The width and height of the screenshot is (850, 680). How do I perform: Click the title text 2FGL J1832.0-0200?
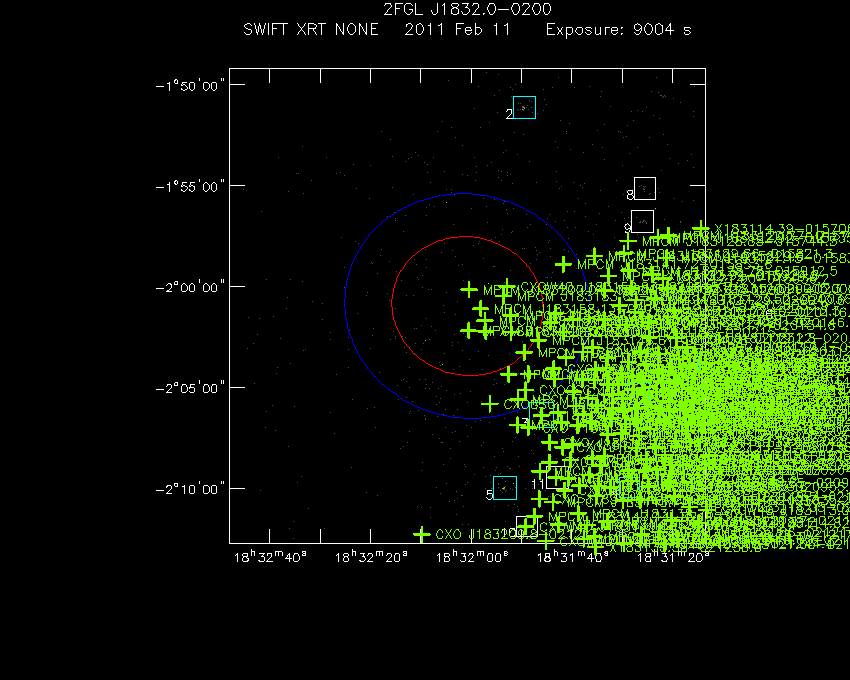click(467, 9)
